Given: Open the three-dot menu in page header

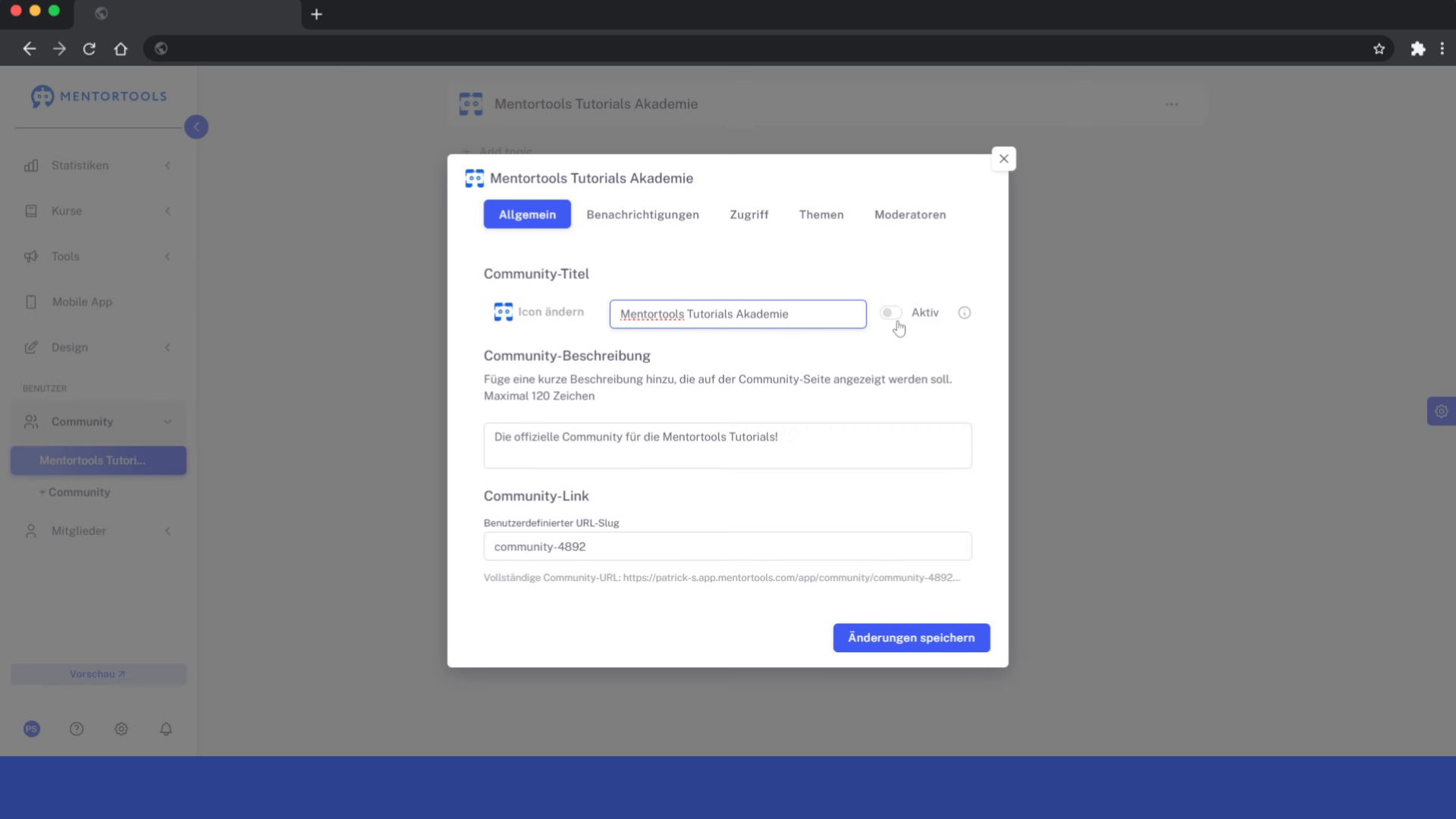Looking at the screenshot, I should 1172,105.
